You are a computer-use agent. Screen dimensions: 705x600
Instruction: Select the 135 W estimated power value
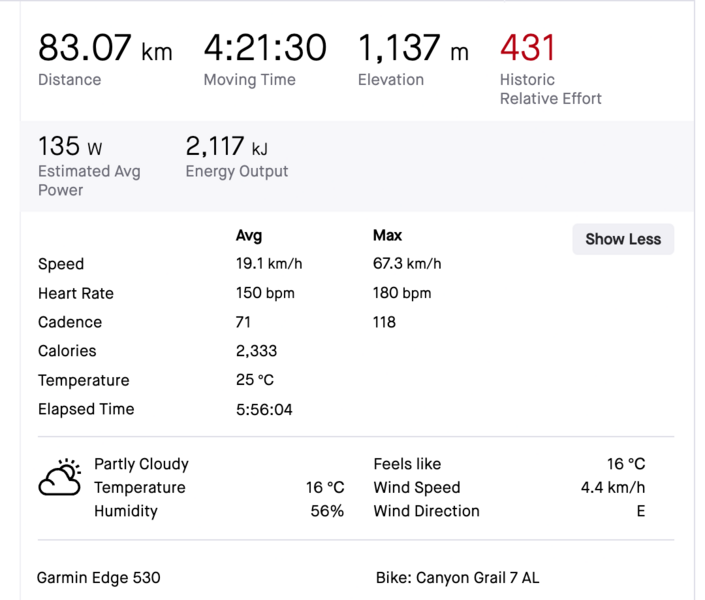pos(70,147)
